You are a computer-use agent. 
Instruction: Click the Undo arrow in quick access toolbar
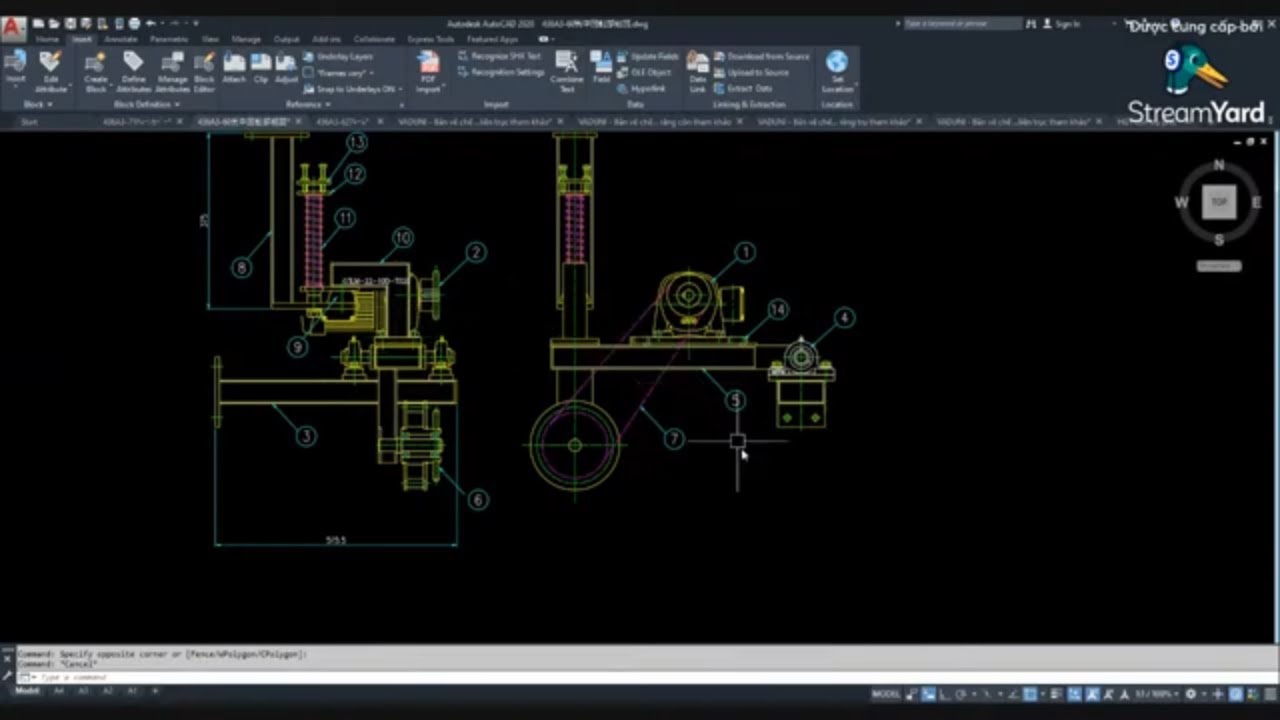(151, 23)
